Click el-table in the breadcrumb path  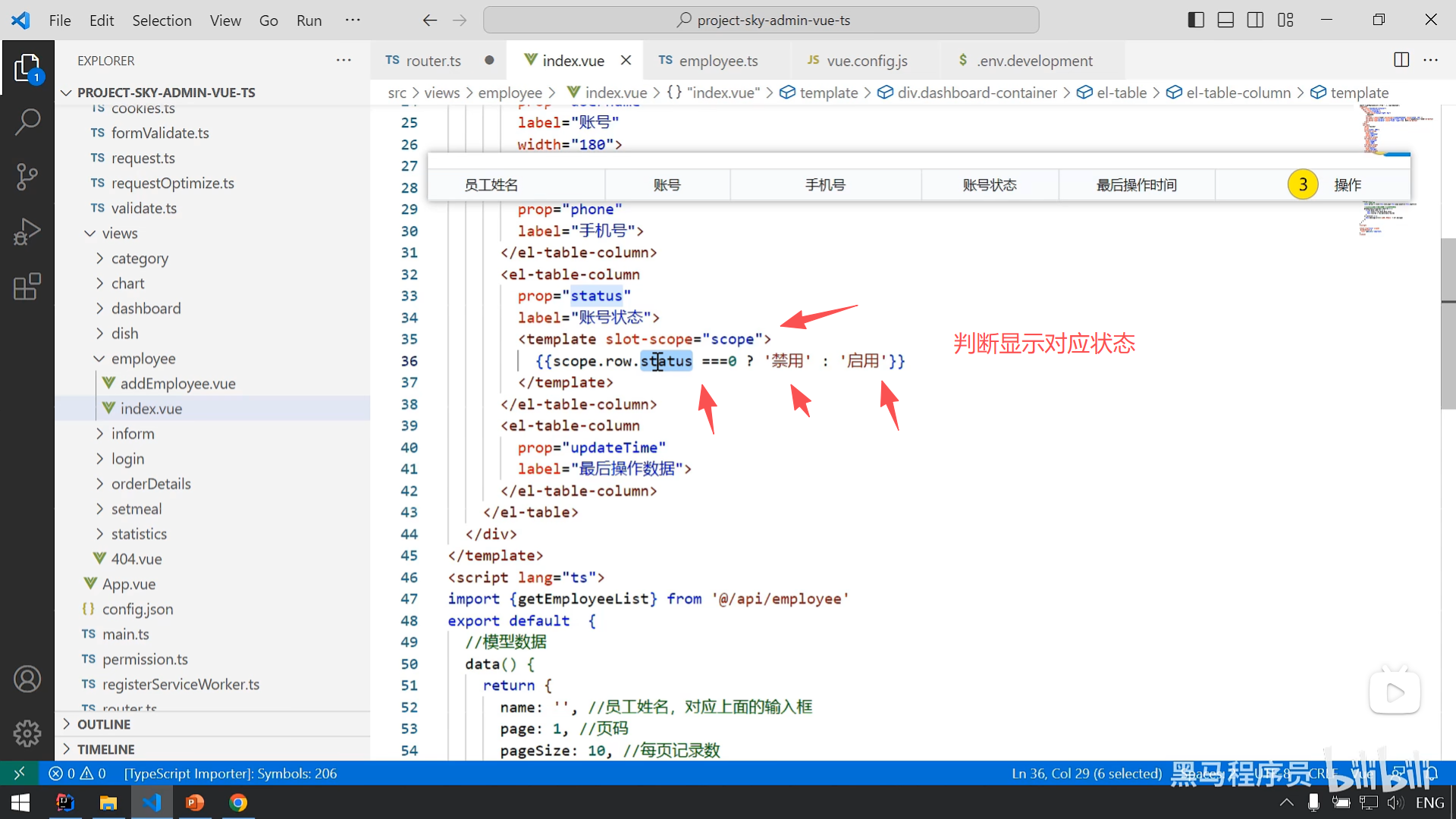(x=1121, y=93)
